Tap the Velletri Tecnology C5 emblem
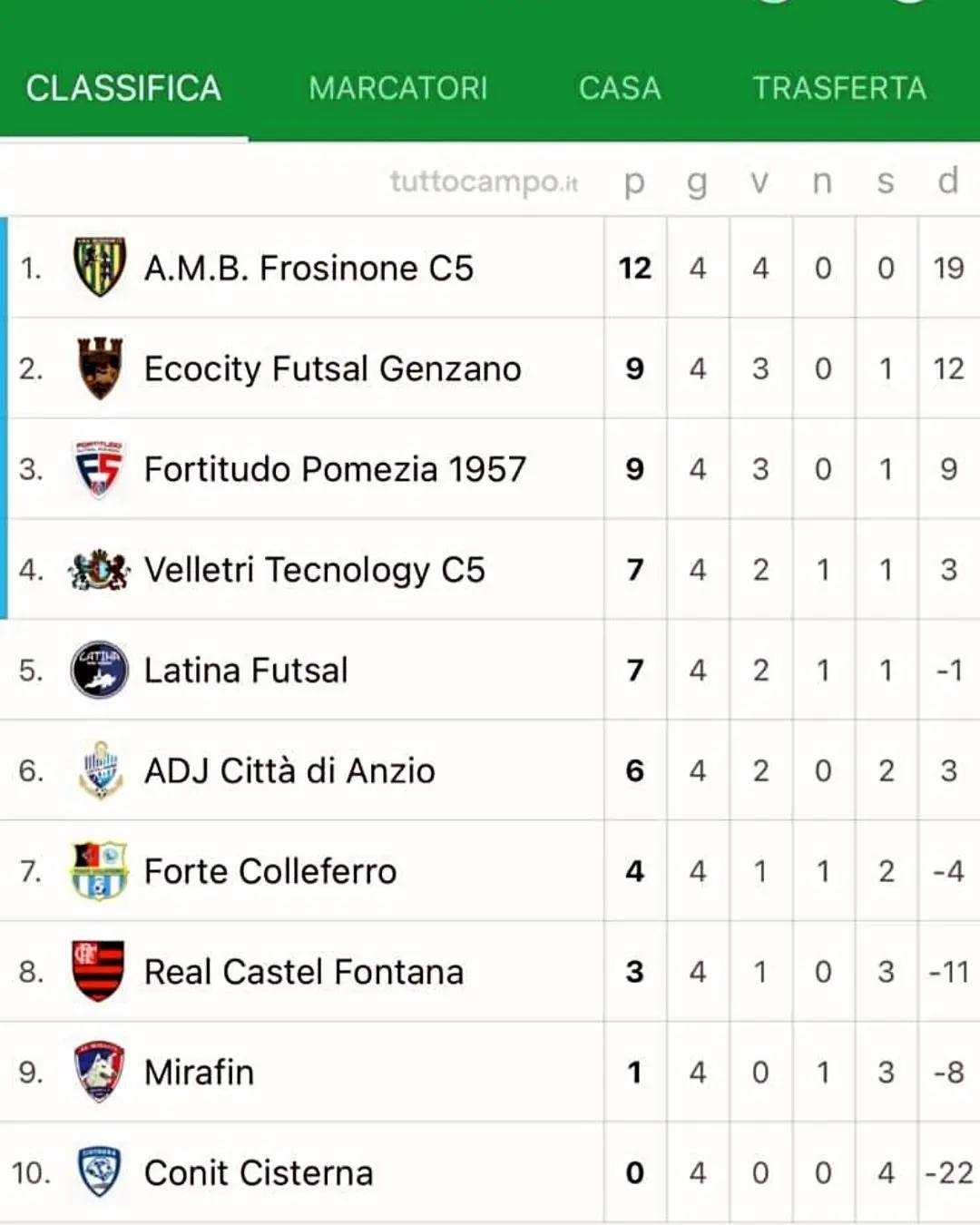Viewport: 980px width, 1225px height. pyautogui.click(x=99, y=570)
